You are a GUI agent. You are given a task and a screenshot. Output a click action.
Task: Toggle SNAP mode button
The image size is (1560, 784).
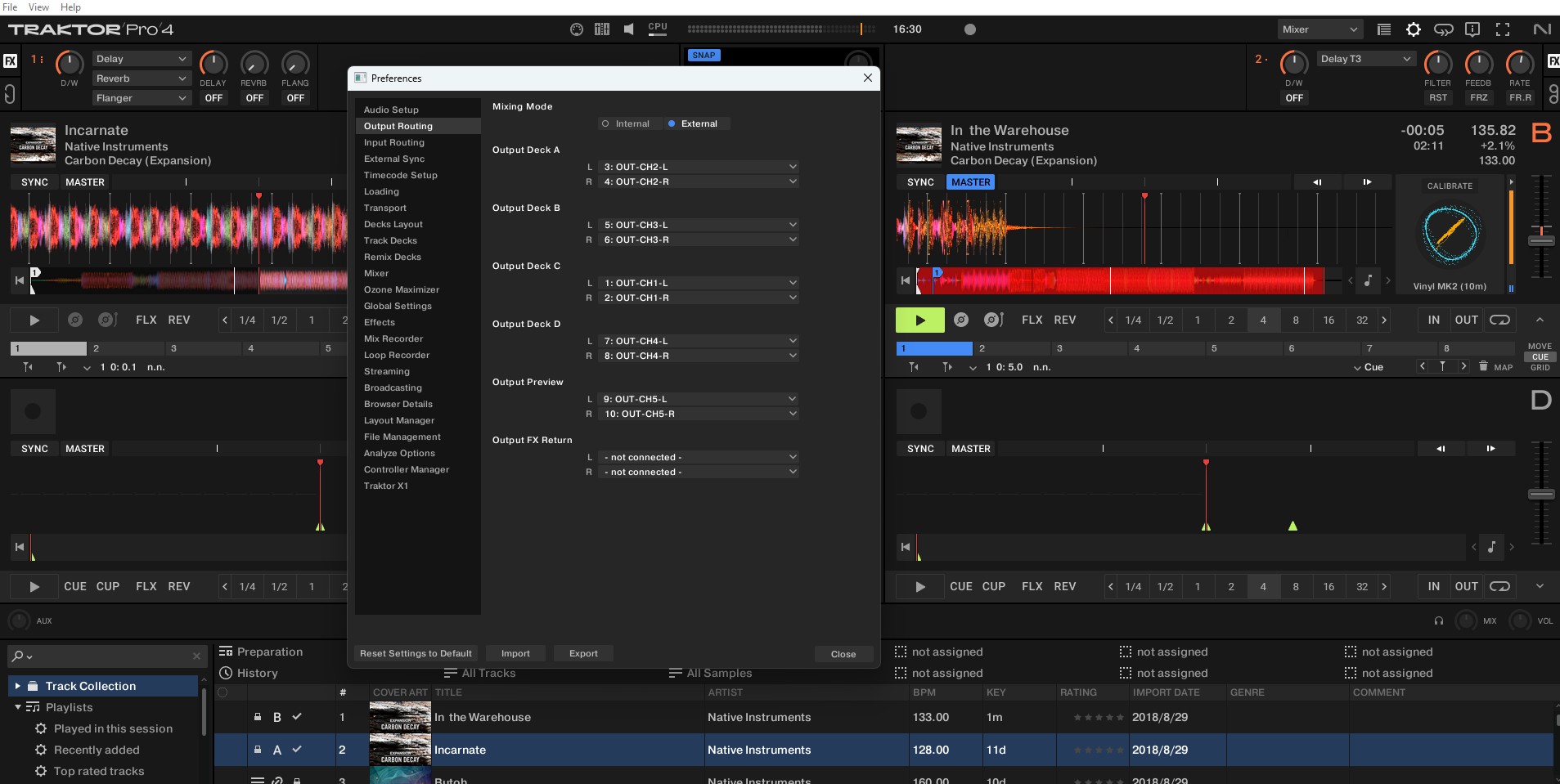704,56
